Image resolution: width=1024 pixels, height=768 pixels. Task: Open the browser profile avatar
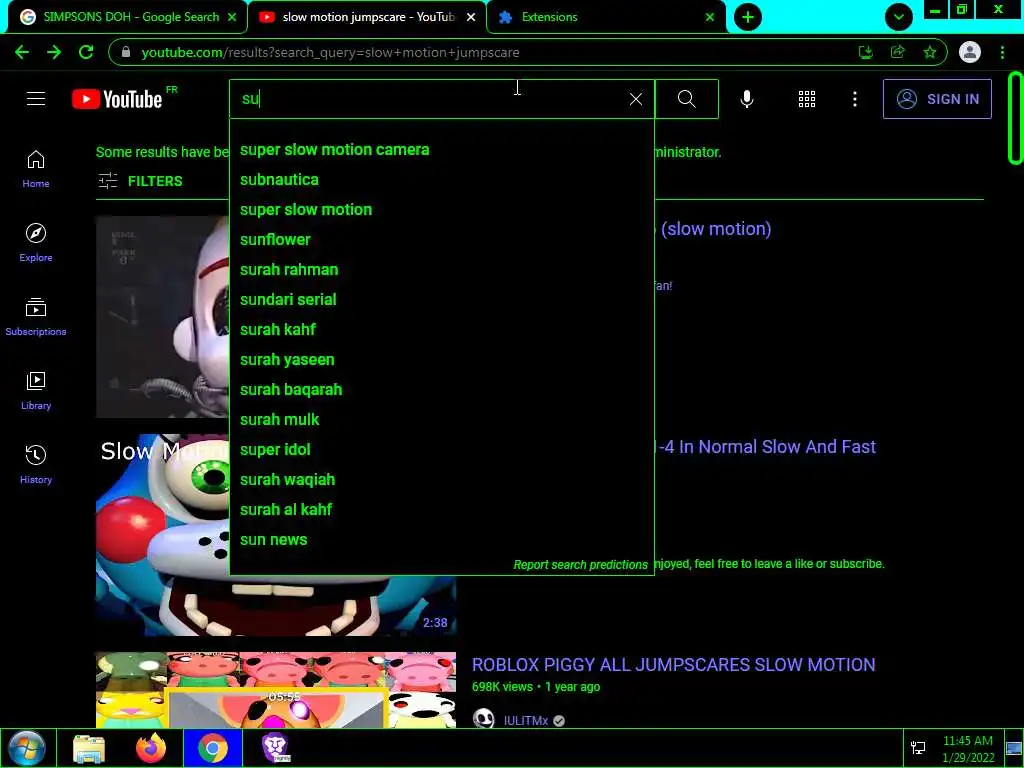tap(969, 52)
